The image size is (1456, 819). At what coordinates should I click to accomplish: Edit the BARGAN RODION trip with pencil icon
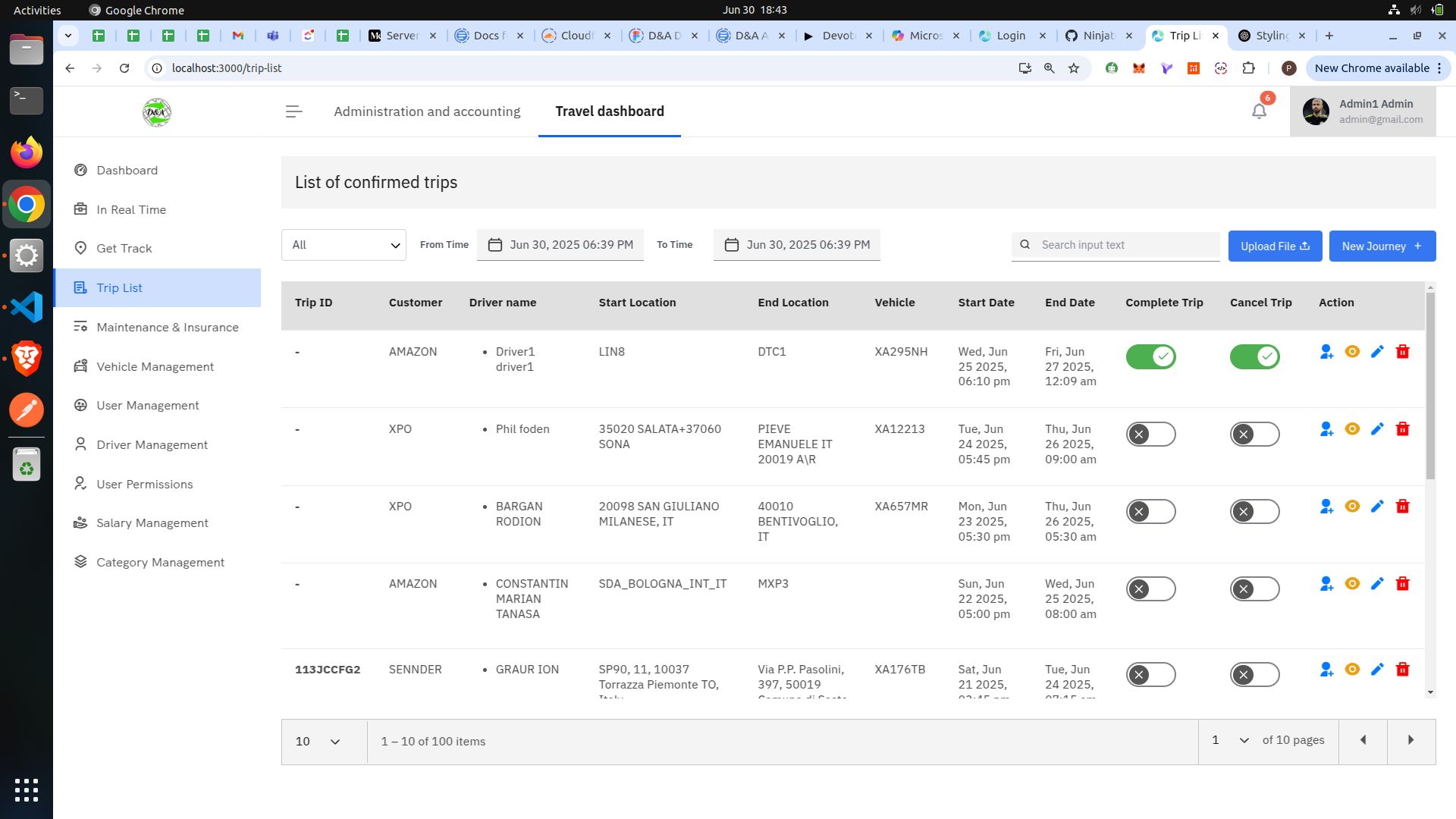pyautogui.click(x=1377, y=507)
